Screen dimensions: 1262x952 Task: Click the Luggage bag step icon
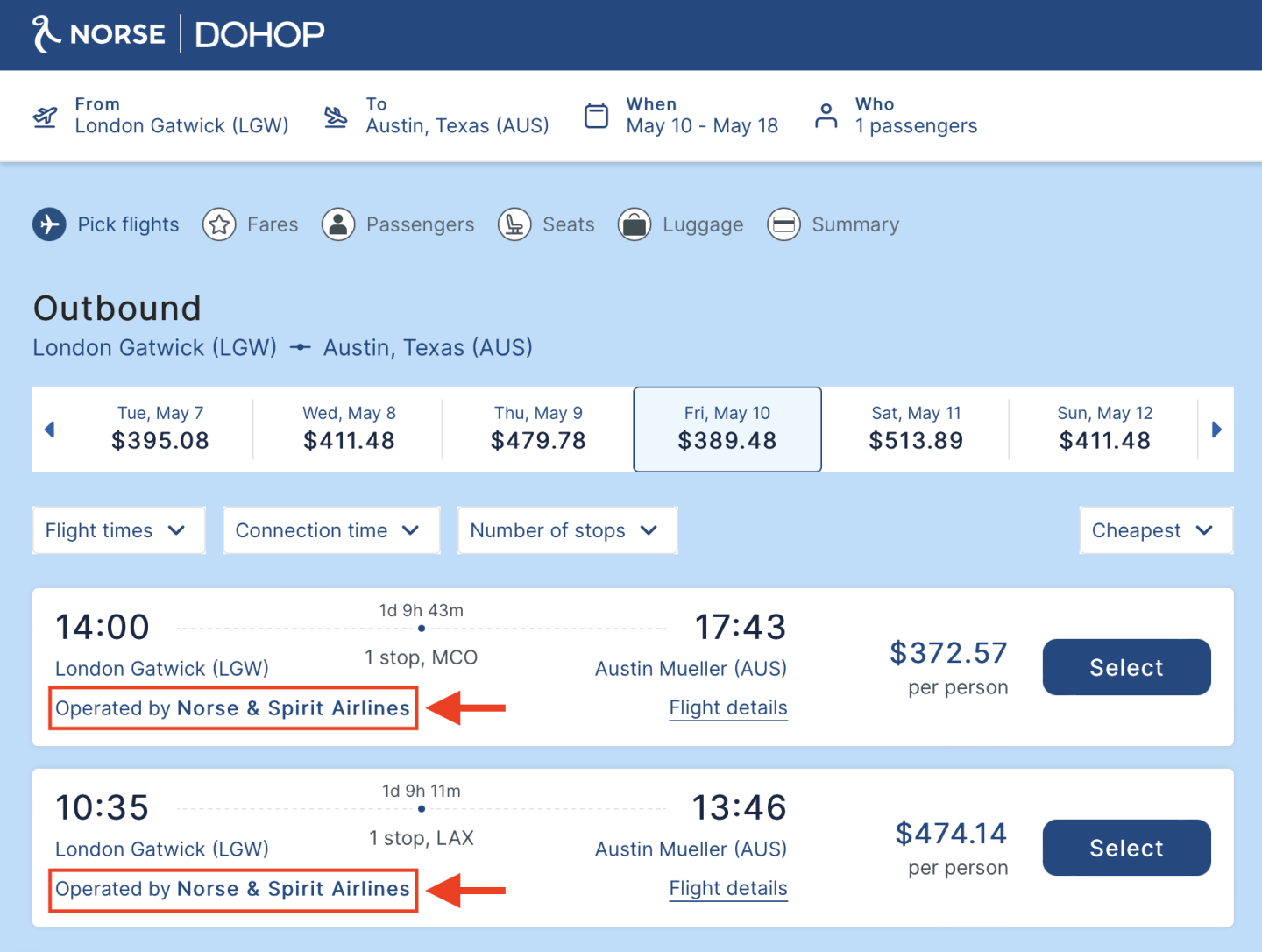pos(635,224)
